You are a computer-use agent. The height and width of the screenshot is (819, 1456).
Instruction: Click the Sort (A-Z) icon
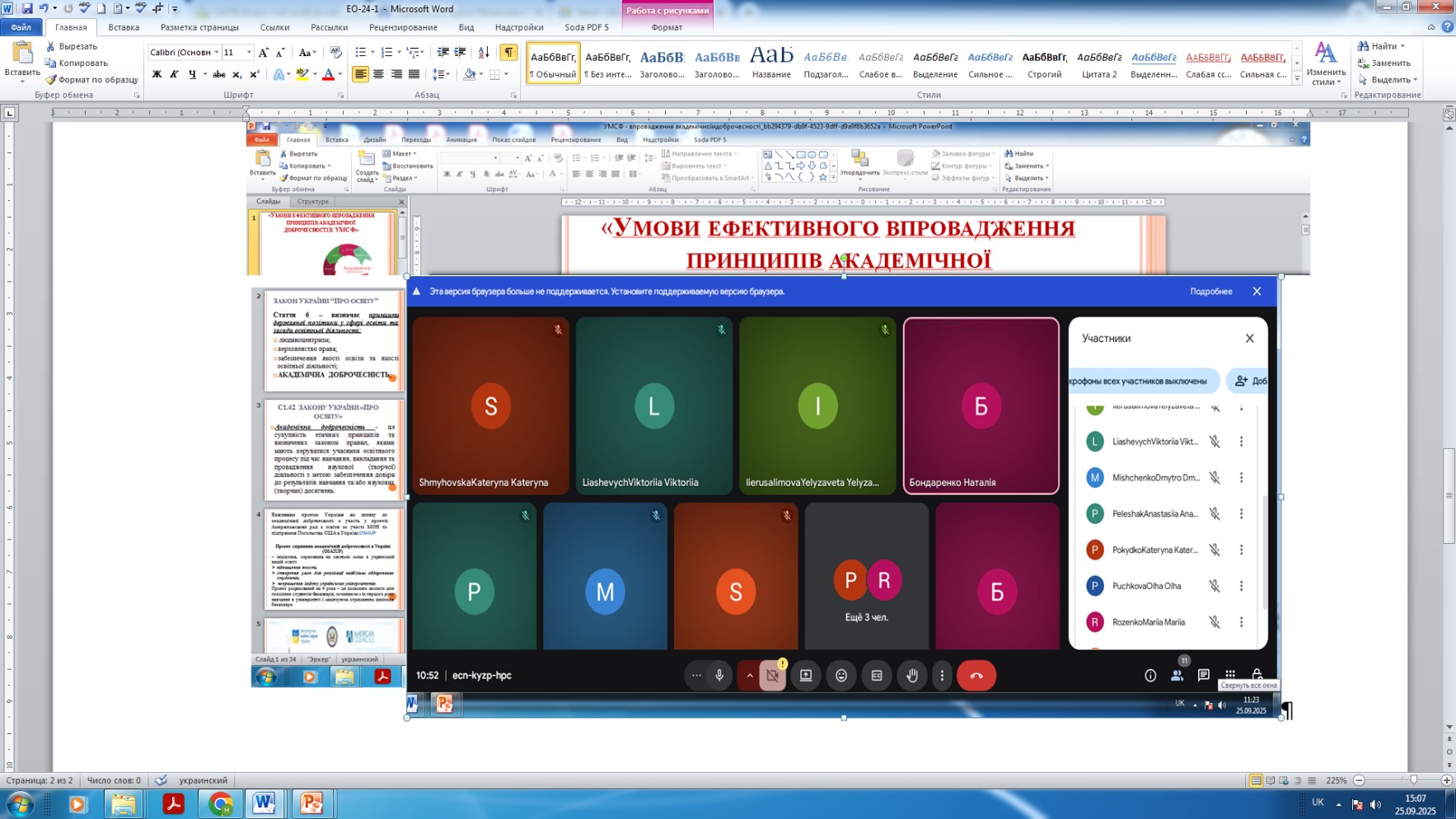click(x=484, y=53)
